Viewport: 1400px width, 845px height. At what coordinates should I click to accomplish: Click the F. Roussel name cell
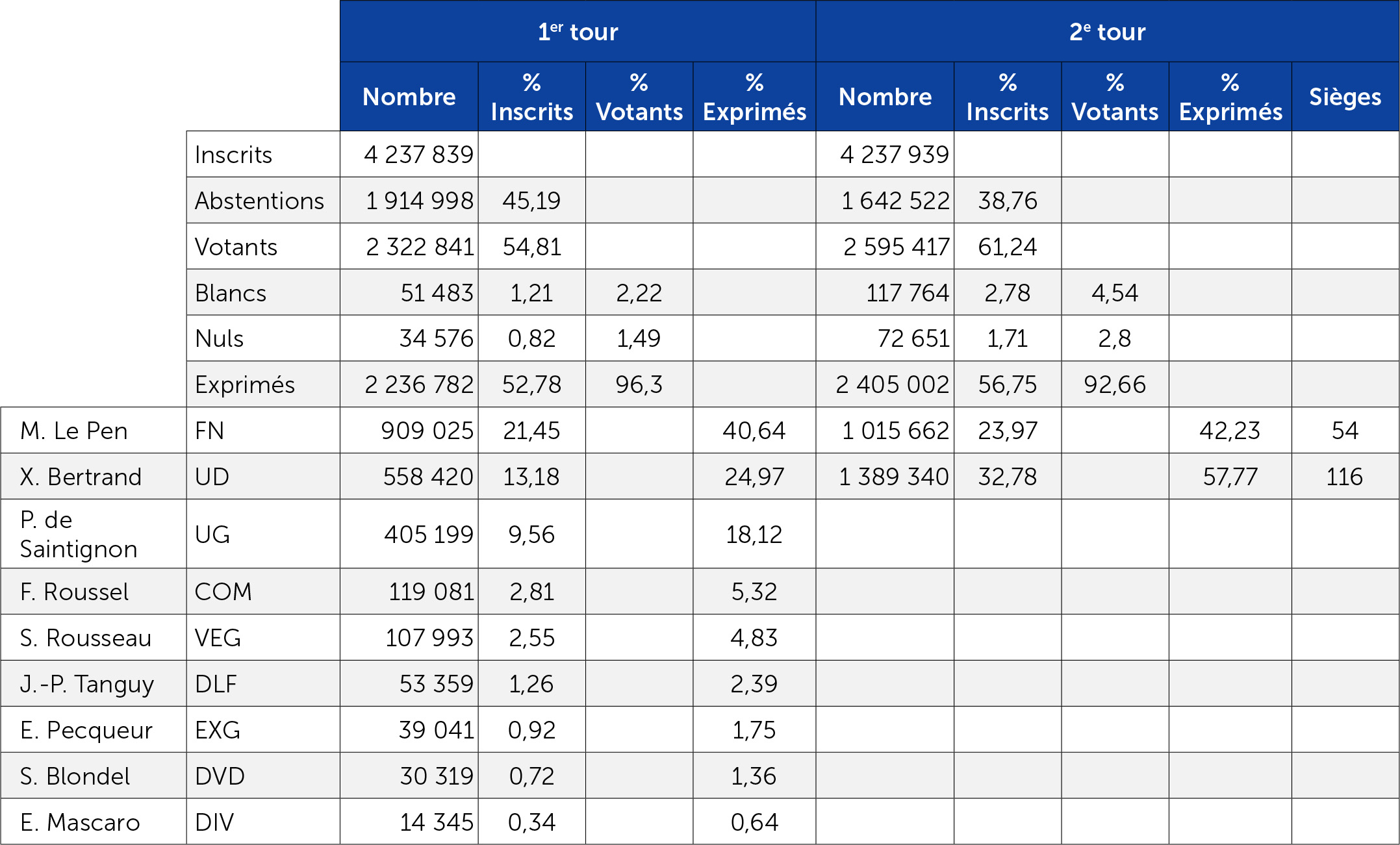[x=94, y=592]
